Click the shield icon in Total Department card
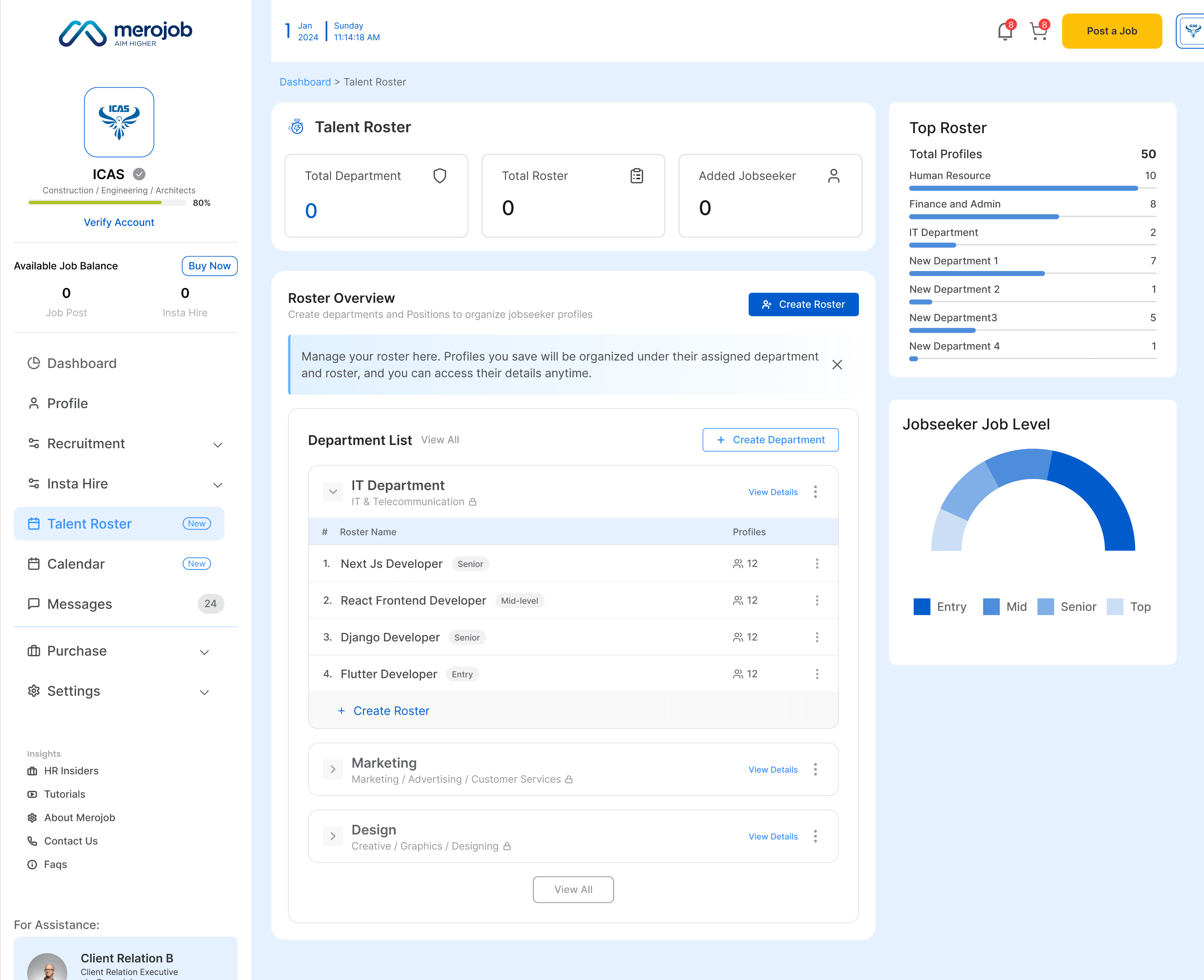Image resolution: width=1204 pixels, height=980 pixels. pos(440,176)
